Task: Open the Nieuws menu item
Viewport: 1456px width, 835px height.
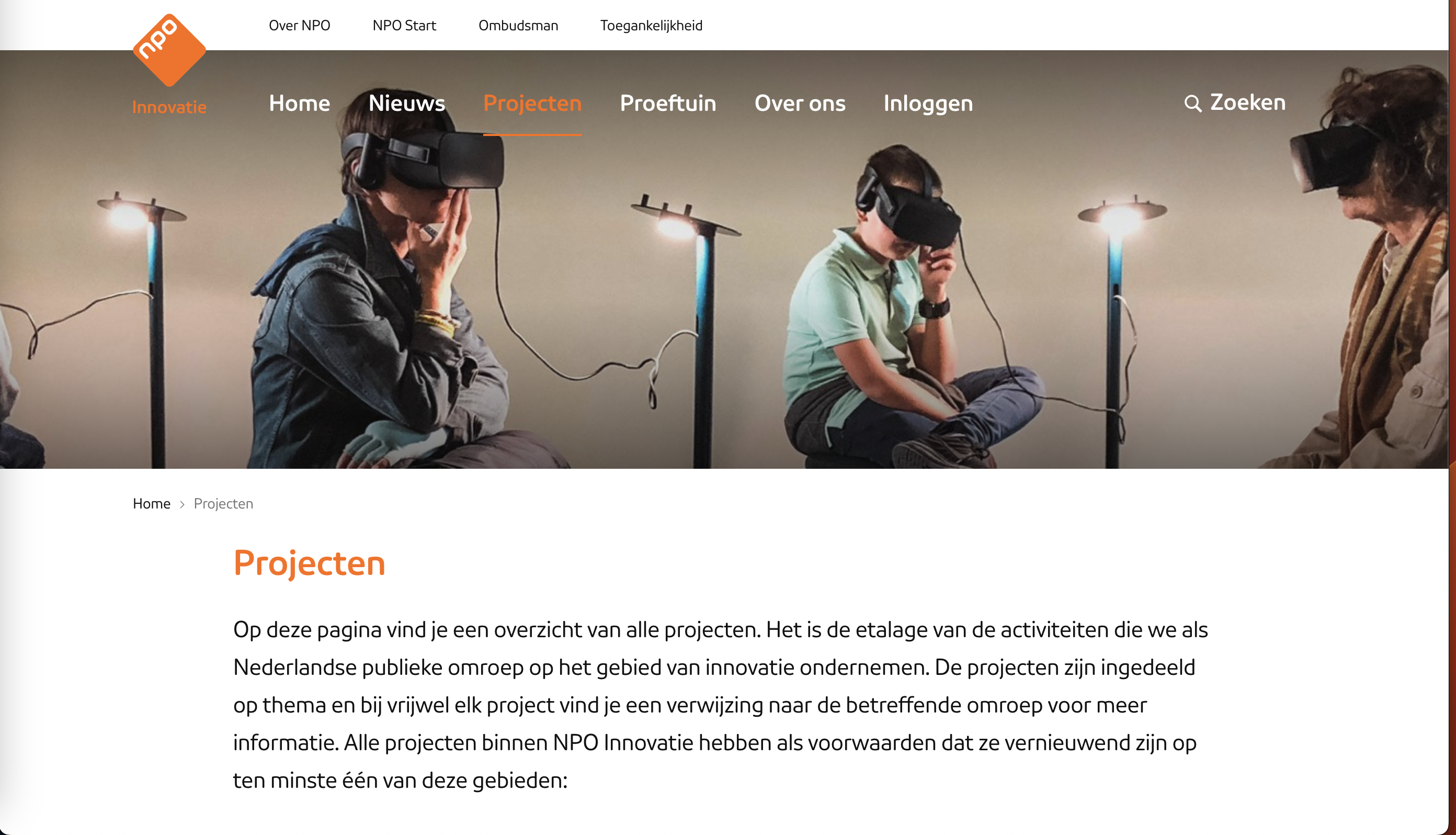Action: point(406,103)
